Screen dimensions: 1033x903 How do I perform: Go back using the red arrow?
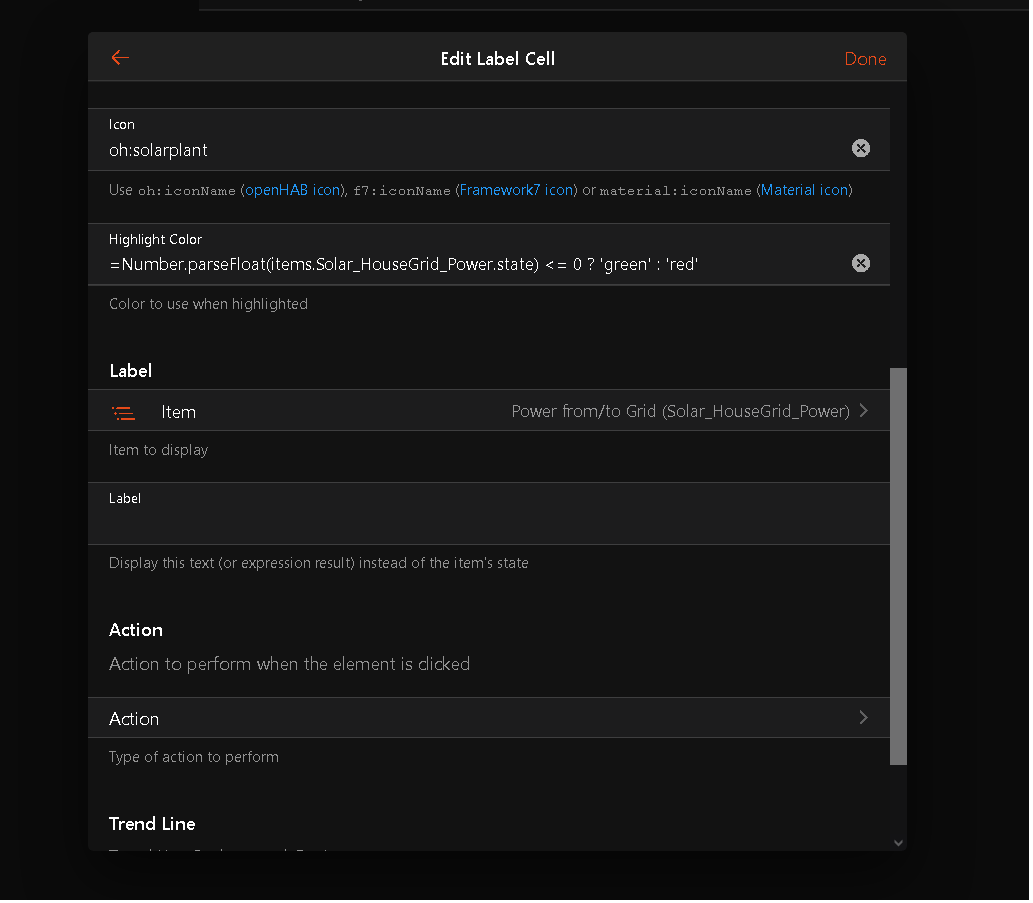pyautogui.click(x=120, y=58)
